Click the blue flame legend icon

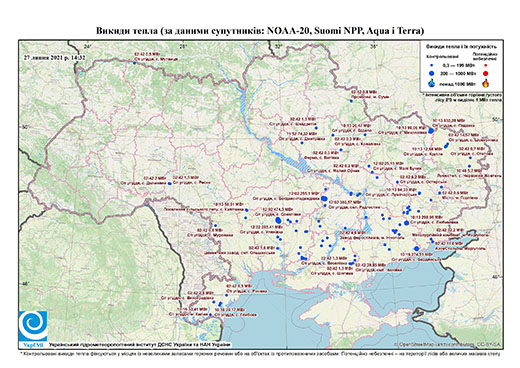tap(432, 83)
